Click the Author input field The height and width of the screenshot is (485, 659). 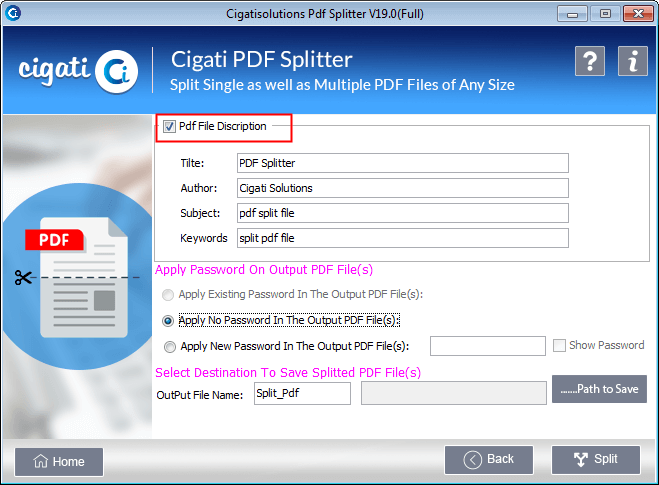pyautogui.click(x=403, y=188)
